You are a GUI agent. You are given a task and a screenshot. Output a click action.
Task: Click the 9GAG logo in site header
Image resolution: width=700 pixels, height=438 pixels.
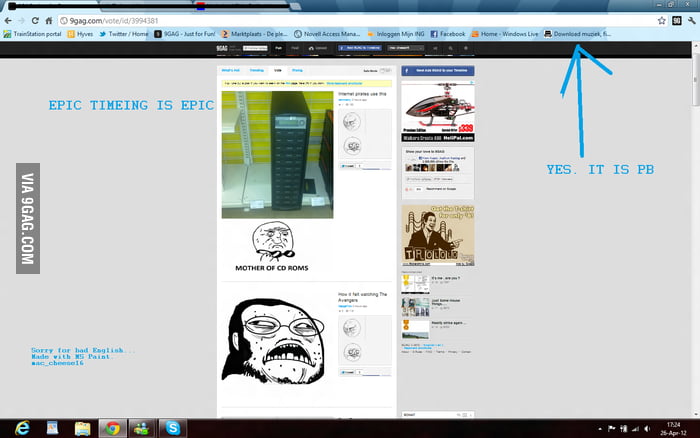pos(222,48)
